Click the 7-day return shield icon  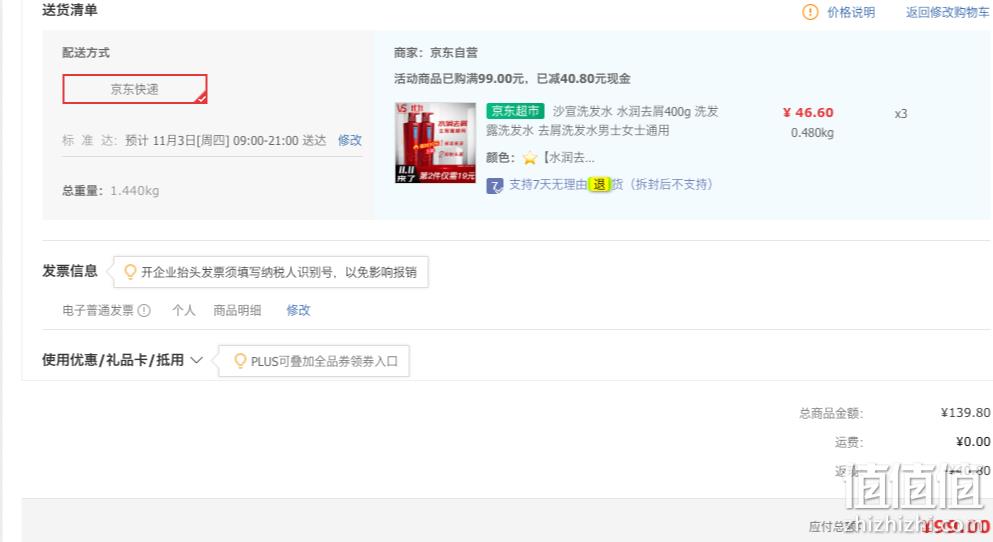(495, 185)
